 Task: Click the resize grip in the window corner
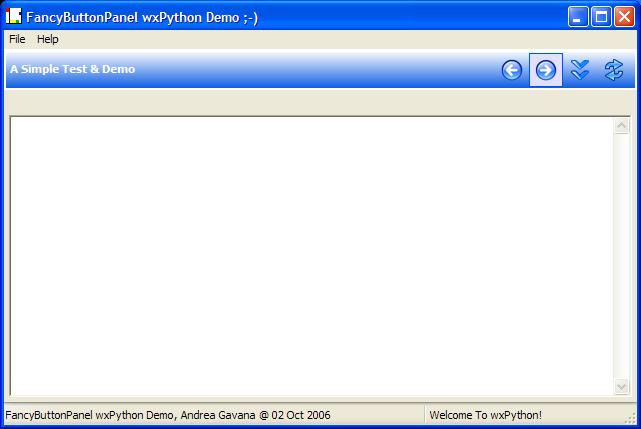click(x=632, y=421)
